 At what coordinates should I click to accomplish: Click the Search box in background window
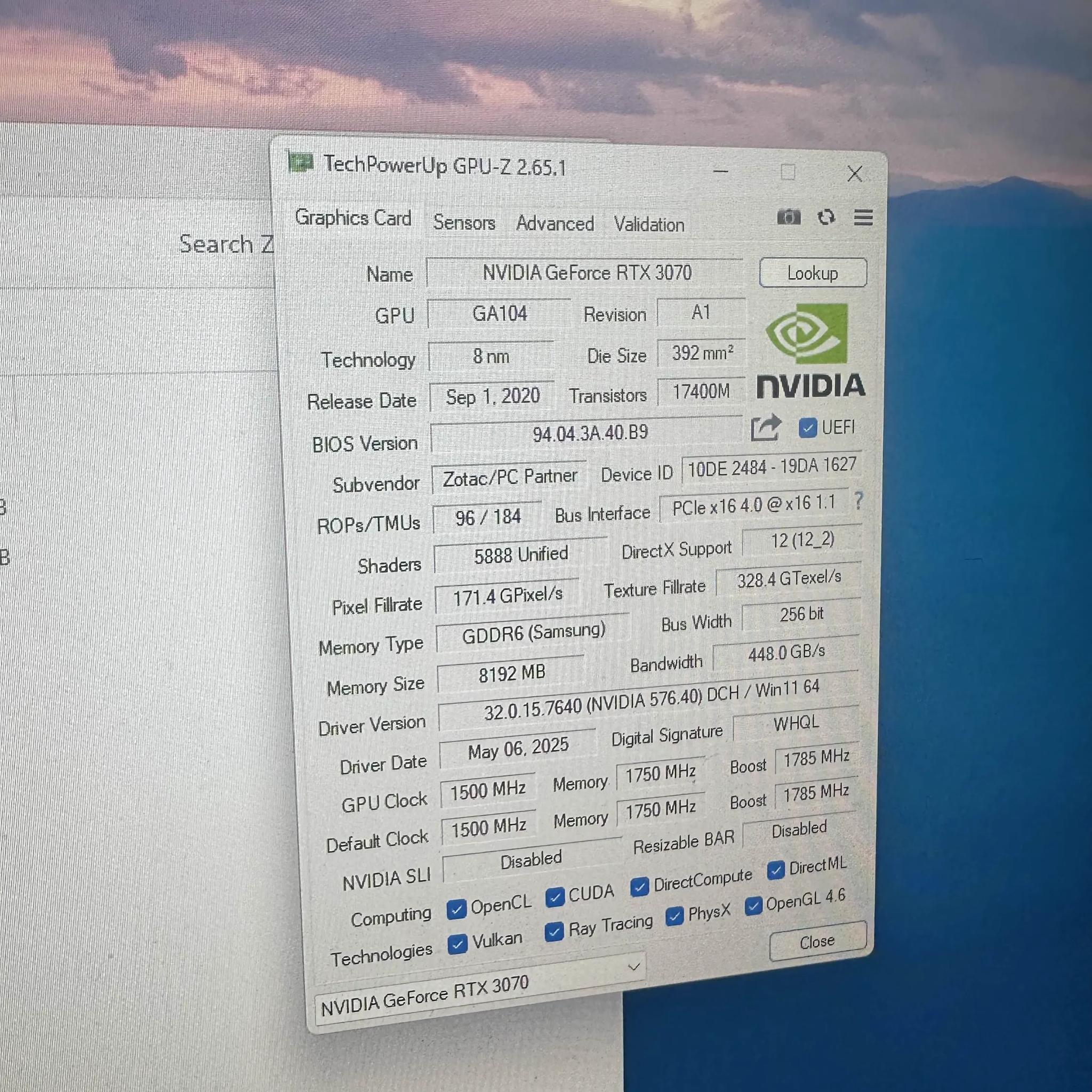pos(226,244)
